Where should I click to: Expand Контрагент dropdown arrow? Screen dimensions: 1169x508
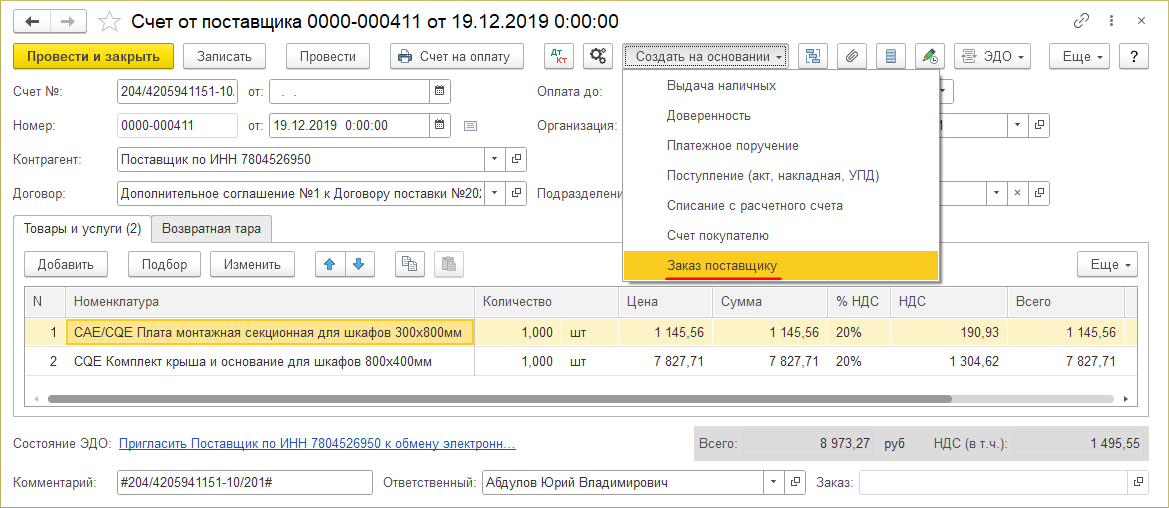(496, 160)
